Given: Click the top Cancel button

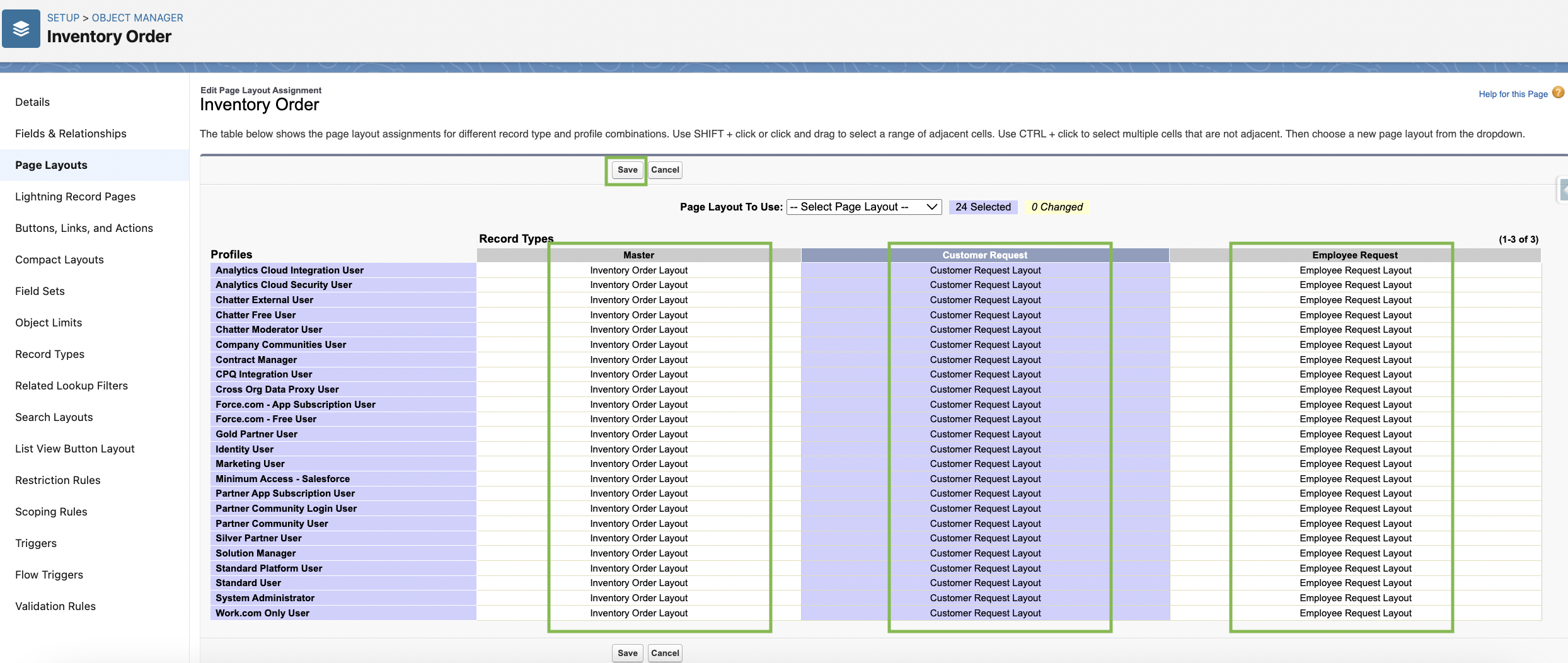Looking at the screenshot, I should (665, 170).
